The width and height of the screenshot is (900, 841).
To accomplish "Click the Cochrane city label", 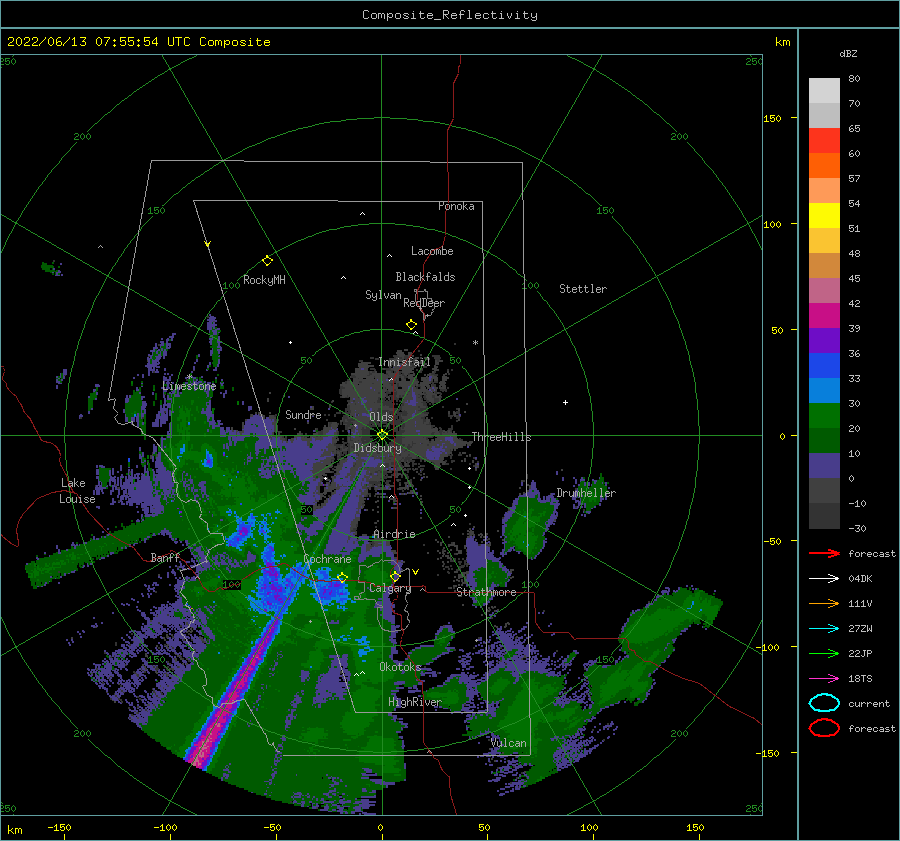I will pos(327,559).
